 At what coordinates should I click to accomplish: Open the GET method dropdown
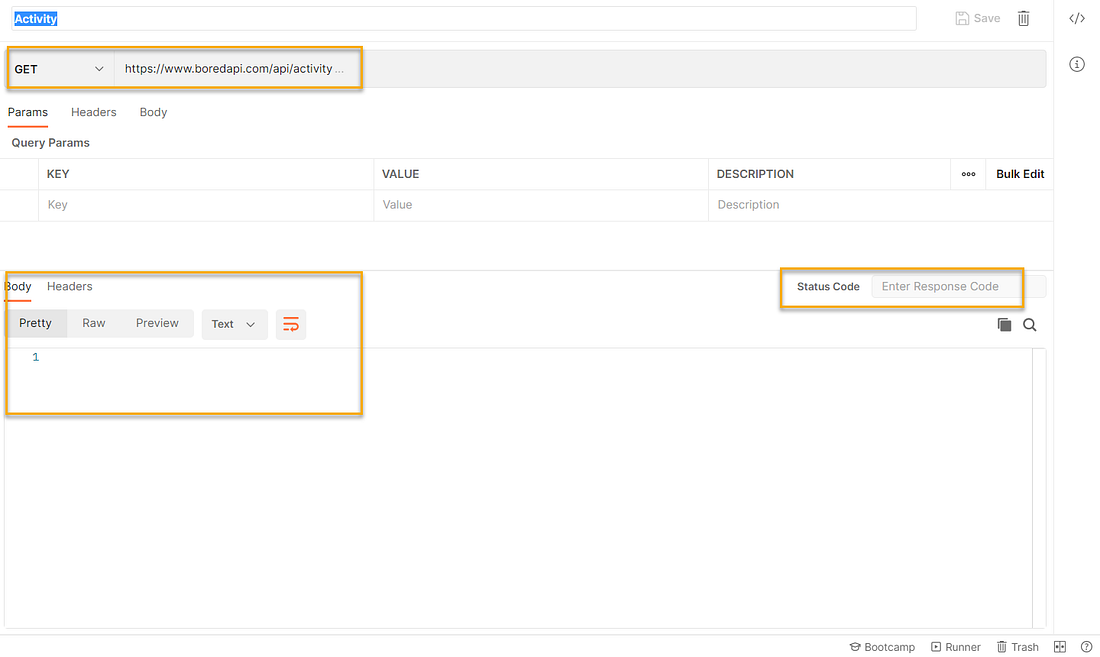click(x=60, y=68)
